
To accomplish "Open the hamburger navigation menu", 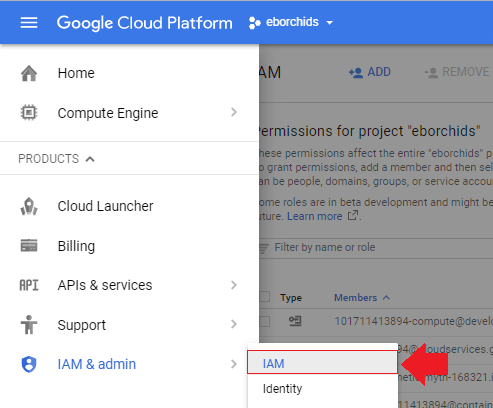I will pyautogui.click(x=29, y=23).
